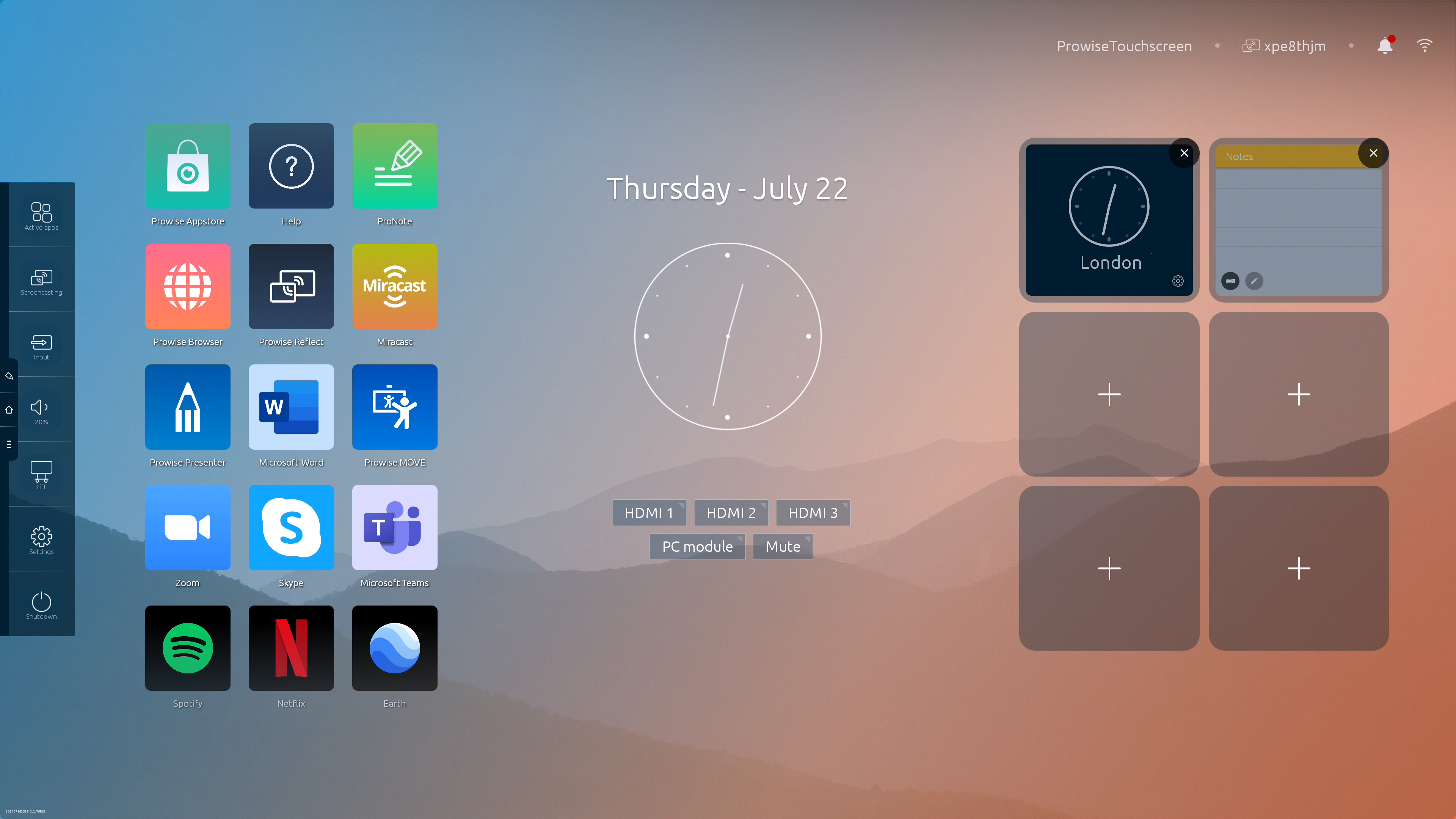Select HDMI 2 input tab
The image size is (1456, 819).
click(x=730, y=512)
